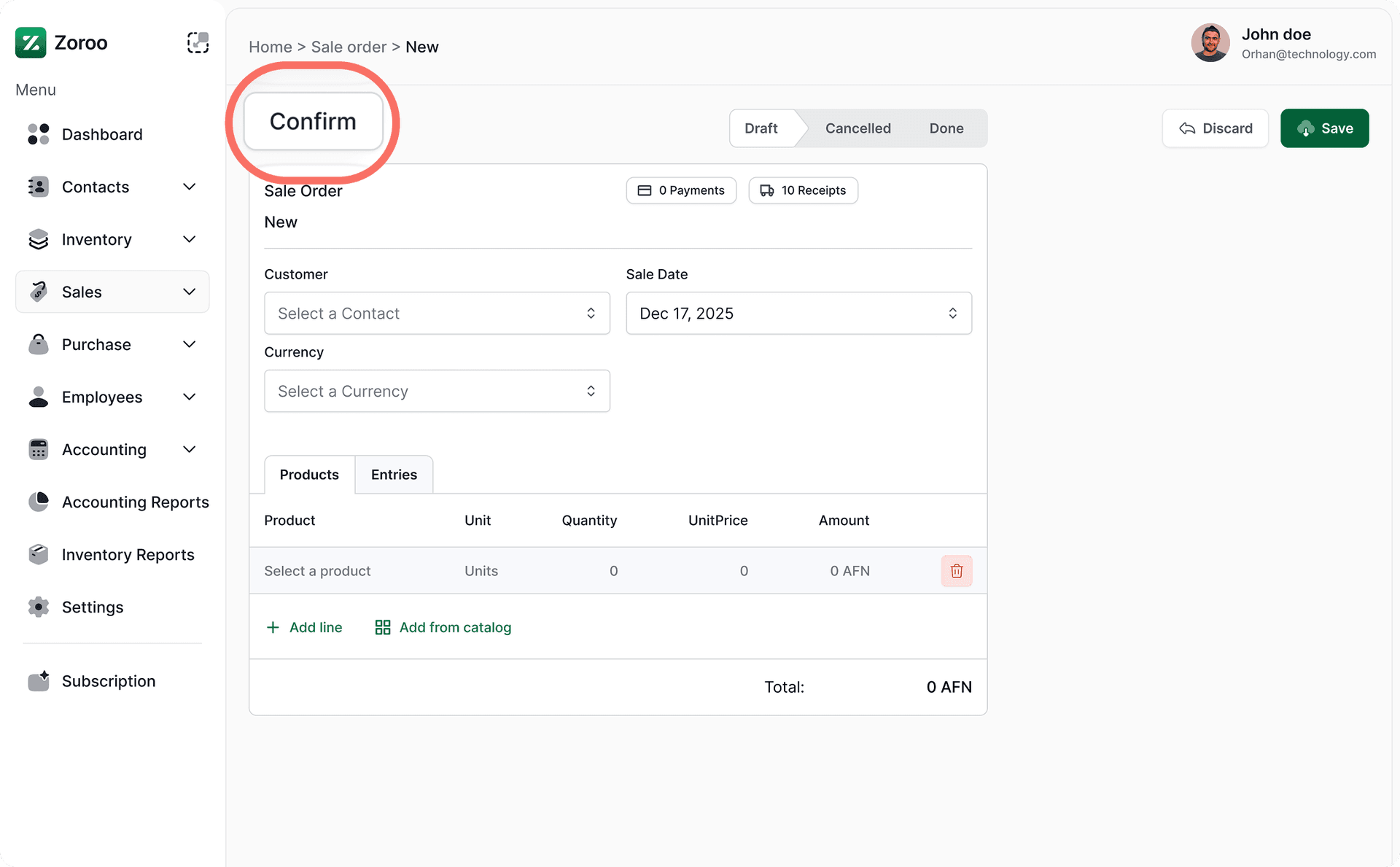Open the Select a Contact dropdown
1400x867 pixels.
[437, 314]
